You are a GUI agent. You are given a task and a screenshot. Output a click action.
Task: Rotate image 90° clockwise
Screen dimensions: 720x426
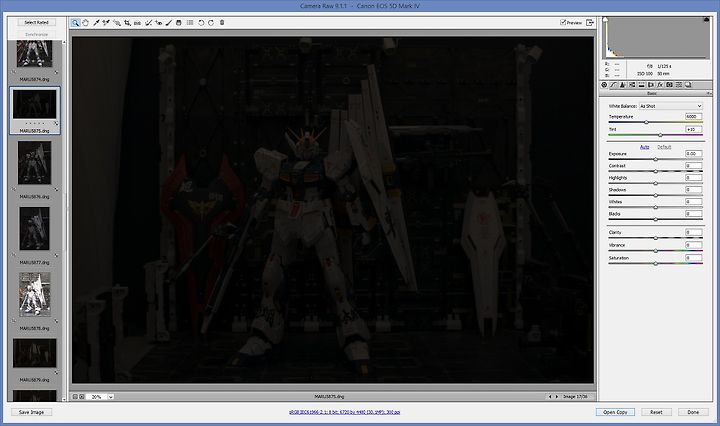pos(211,22)
